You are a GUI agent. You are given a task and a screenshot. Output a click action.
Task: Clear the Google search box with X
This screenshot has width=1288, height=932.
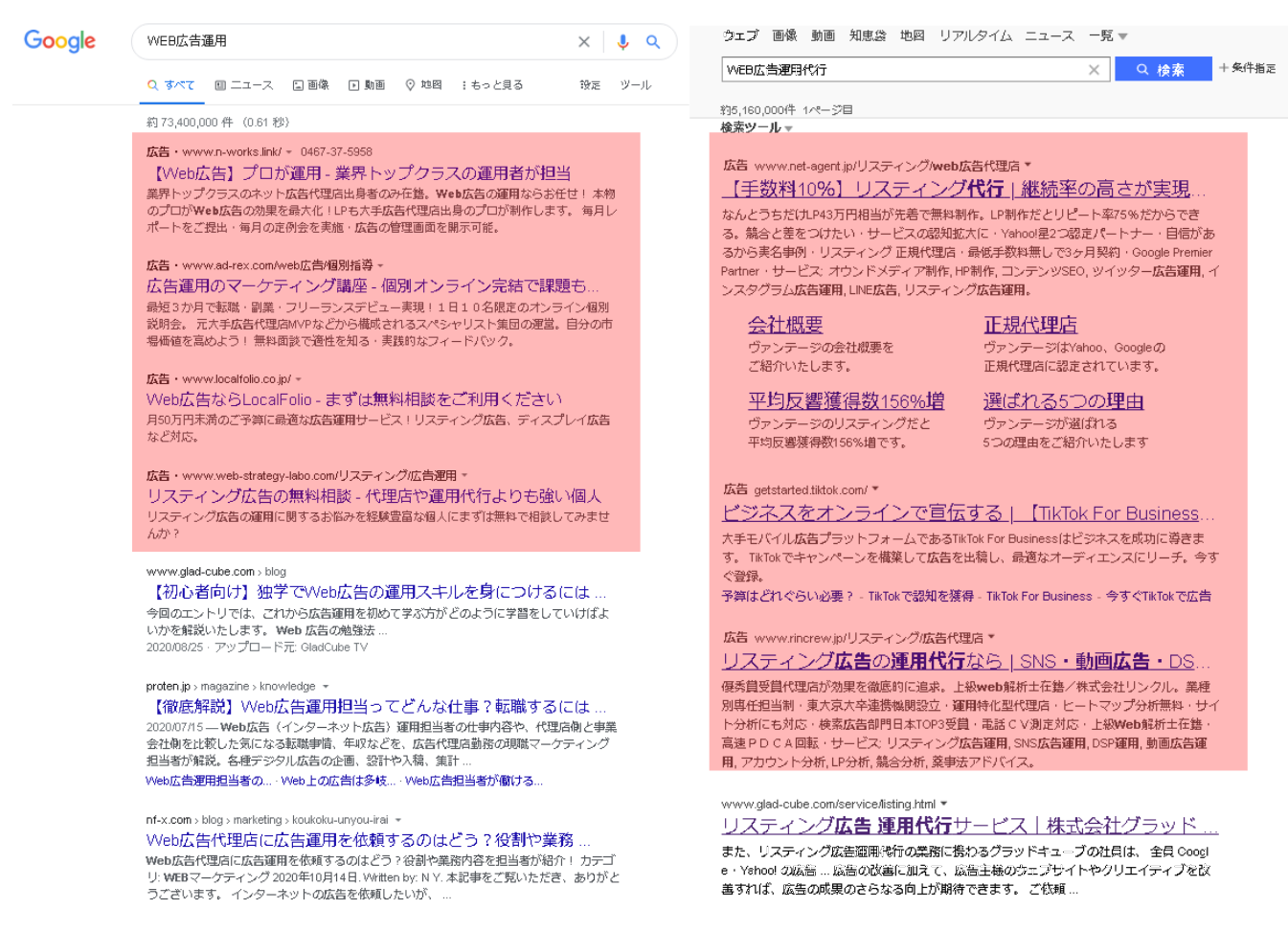click(583, 41)
